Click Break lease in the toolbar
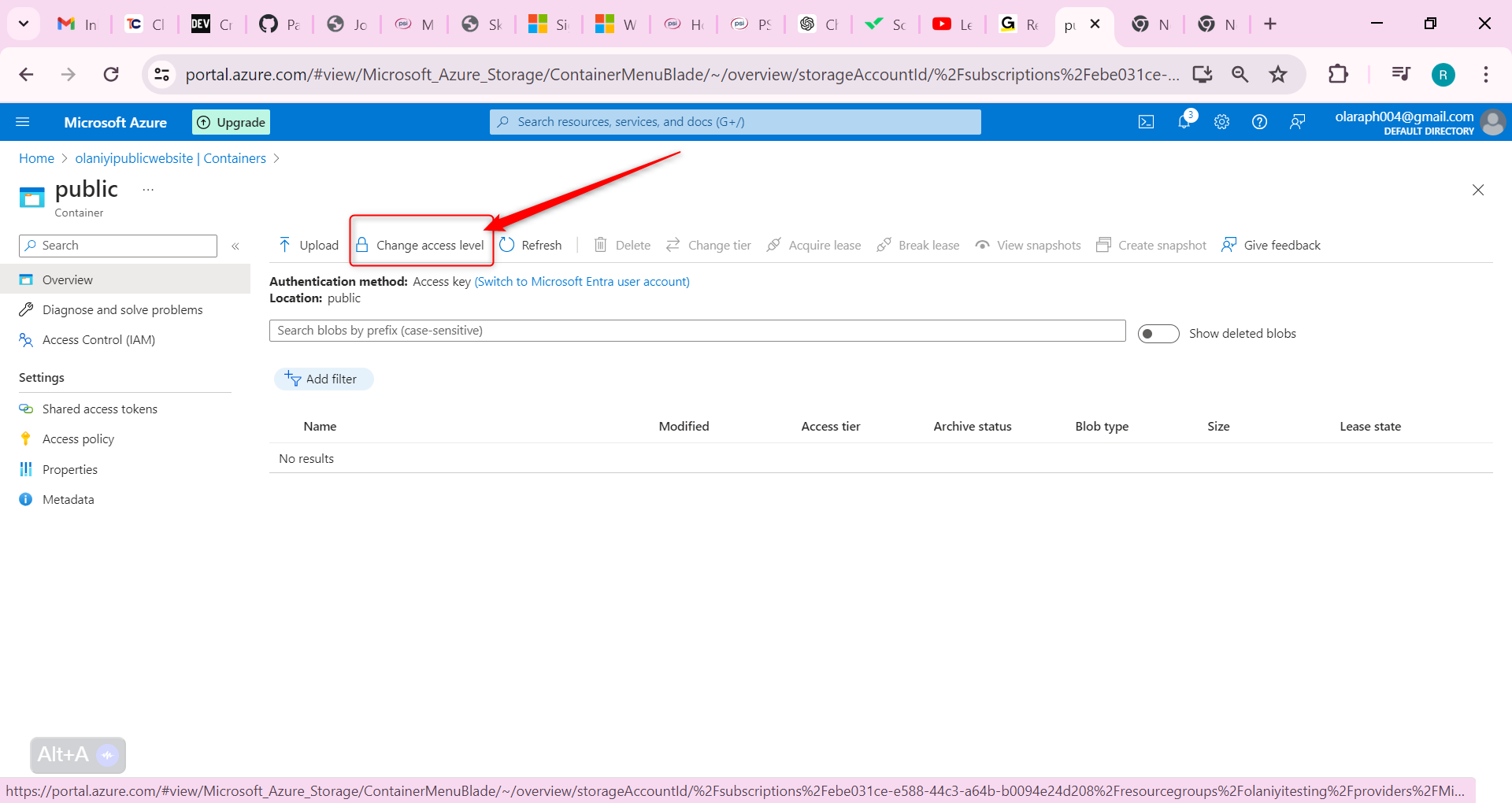This screenshot has height=803, width=1512. tap(918, 245)
